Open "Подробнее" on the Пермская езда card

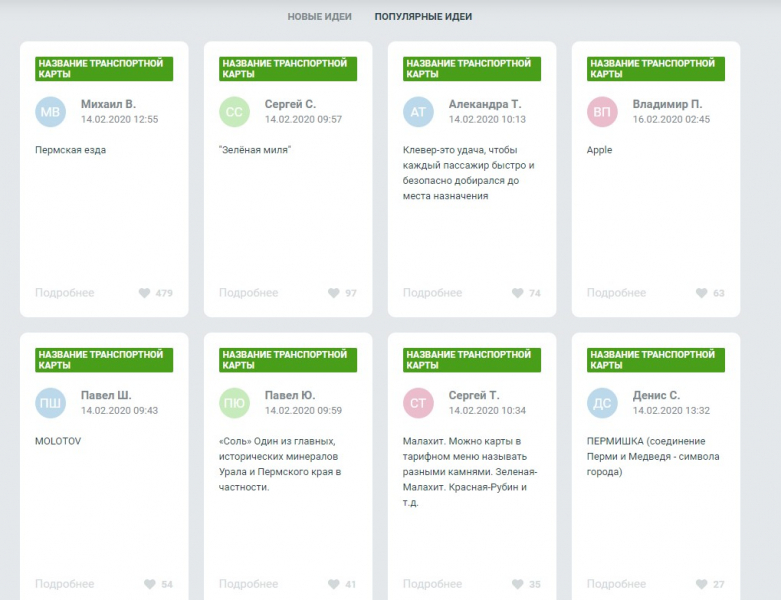point(65,293)
